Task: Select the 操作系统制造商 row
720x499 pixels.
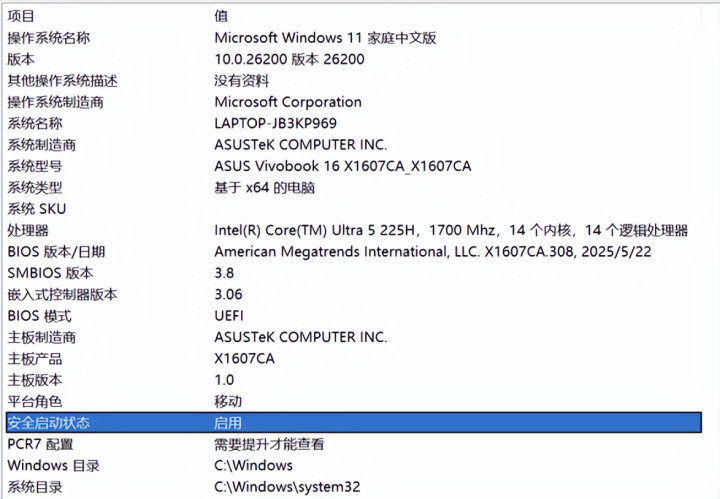Action: pyautogui.click(x=55, y=102)
